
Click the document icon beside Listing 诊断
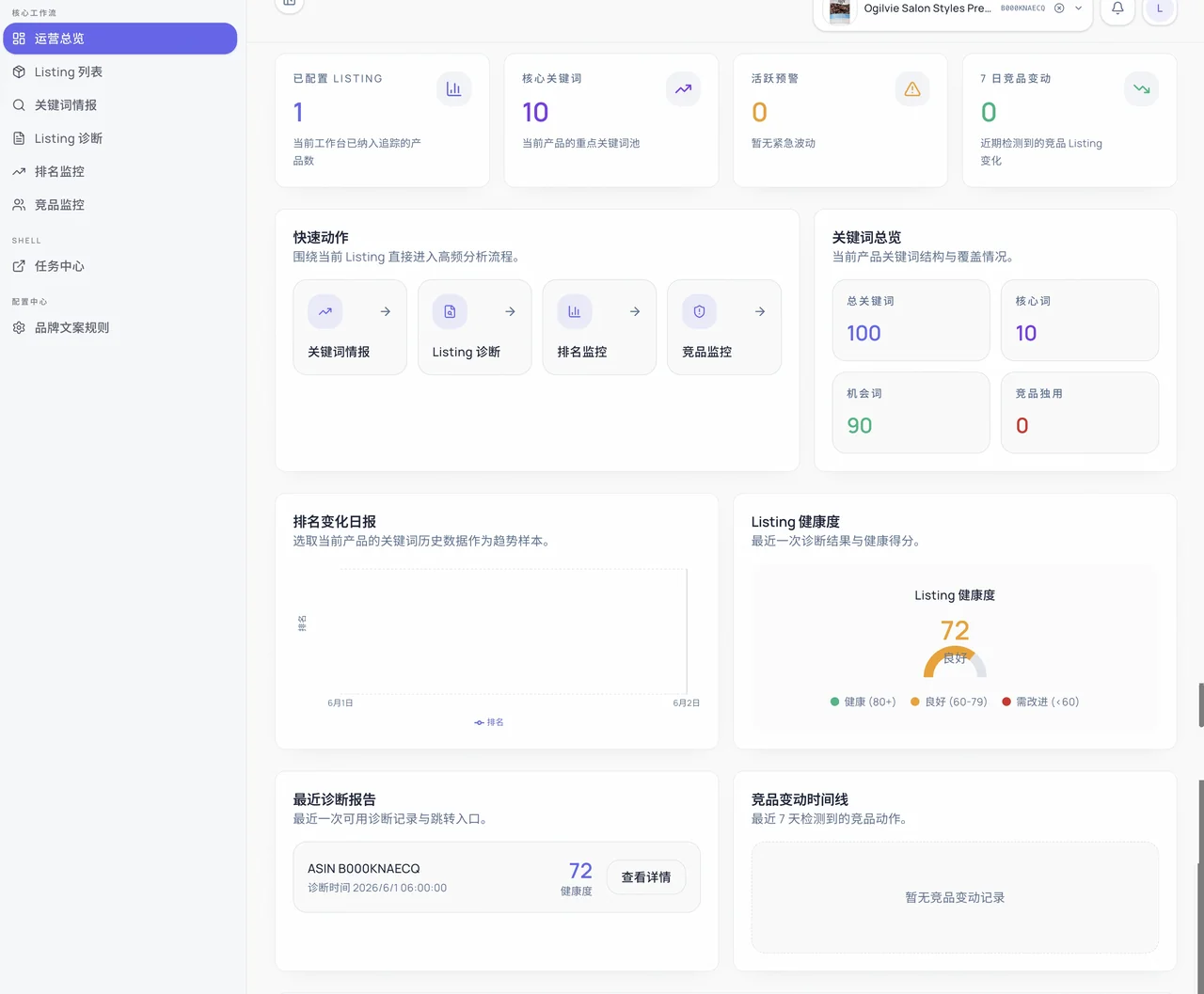19,138
